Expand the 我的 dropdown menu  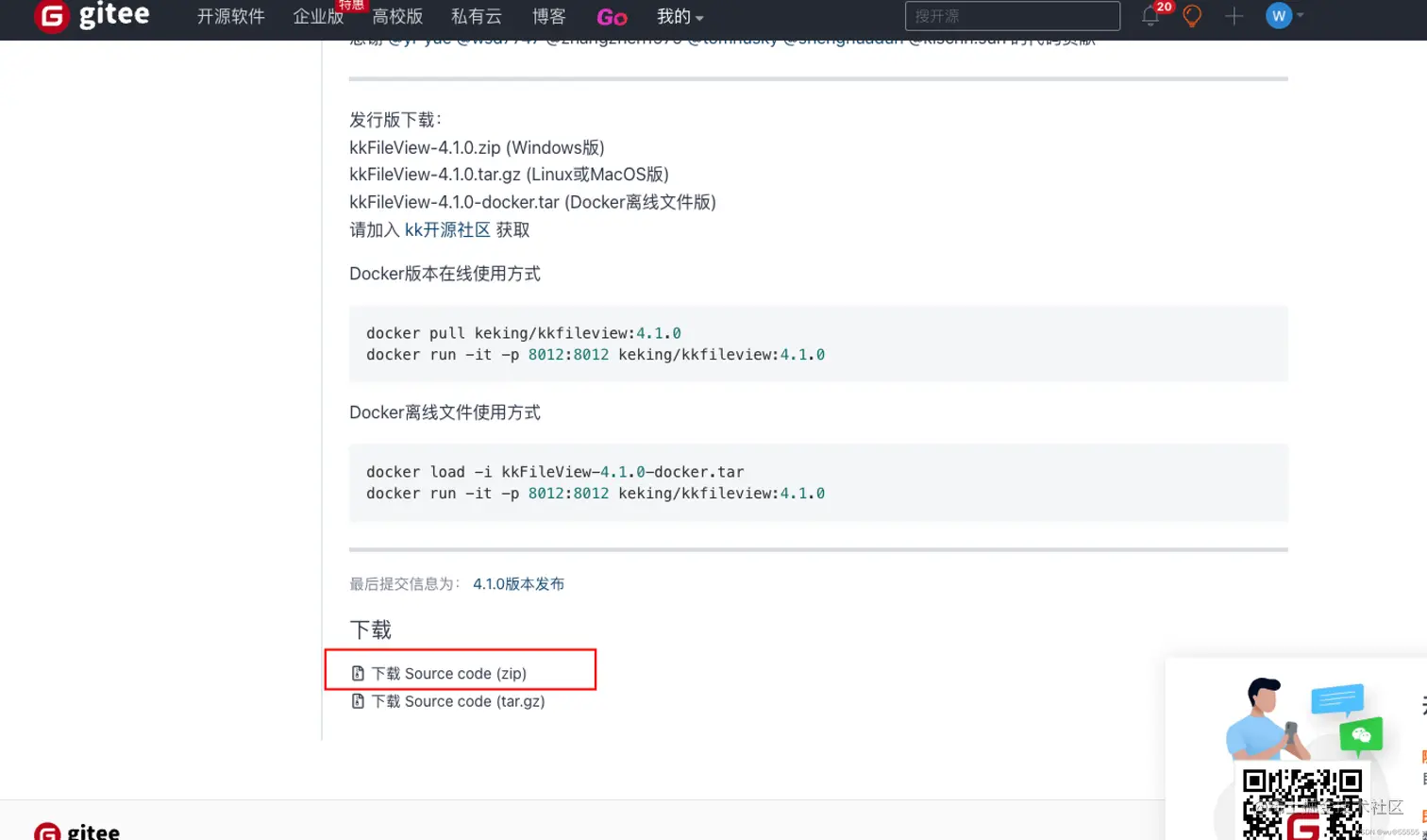[680, 17]
